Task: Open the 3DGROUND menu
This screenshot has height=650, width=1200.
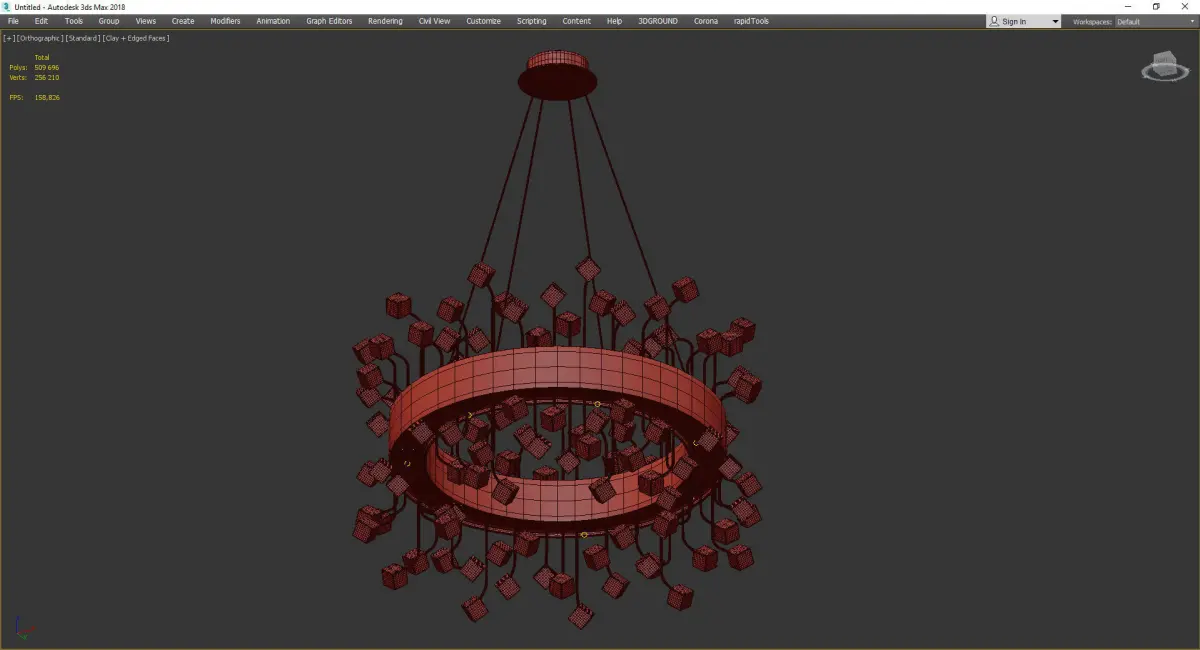Action: coord(658,21)
